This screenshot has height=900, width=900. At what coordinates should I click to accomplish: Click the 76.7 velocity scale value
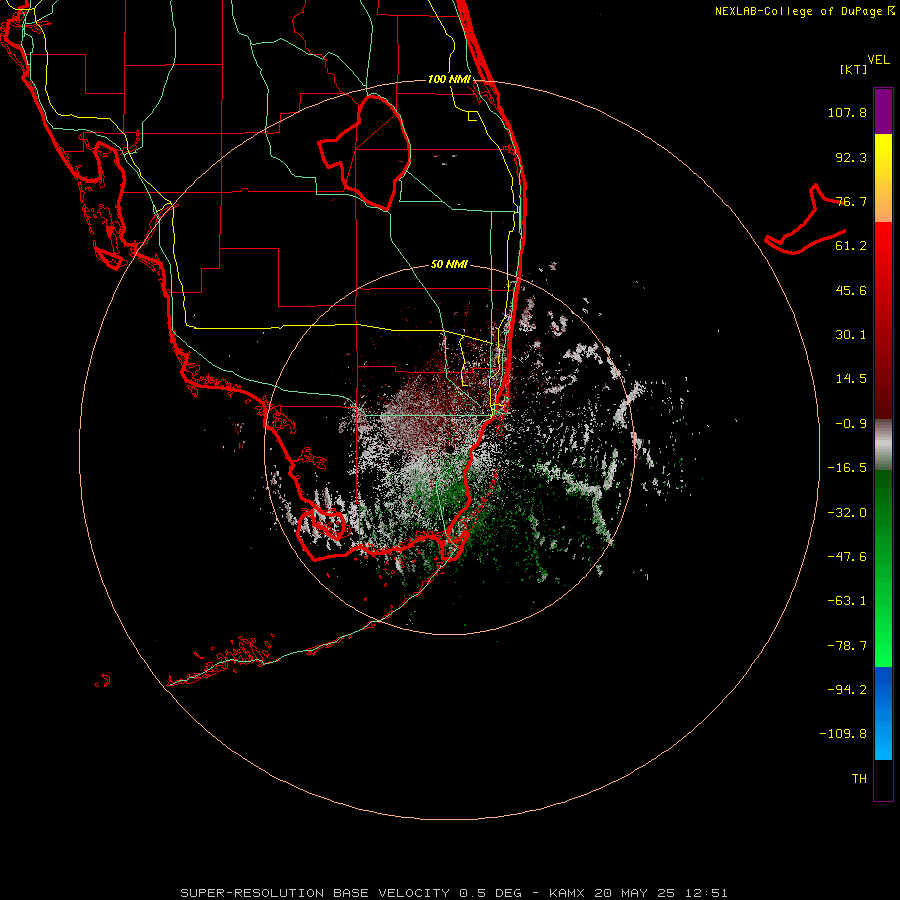851,201
